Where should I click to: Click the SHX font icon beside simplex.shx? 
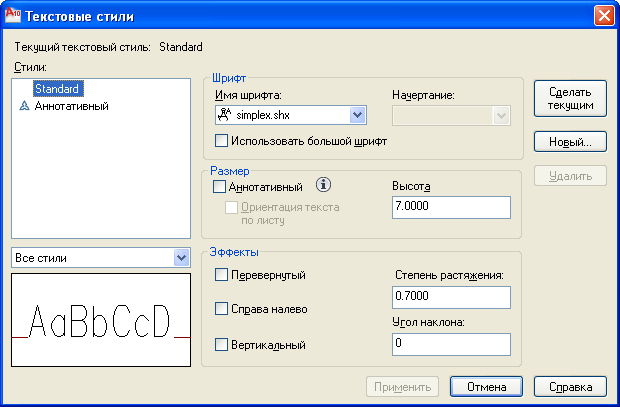click(225, 115)
